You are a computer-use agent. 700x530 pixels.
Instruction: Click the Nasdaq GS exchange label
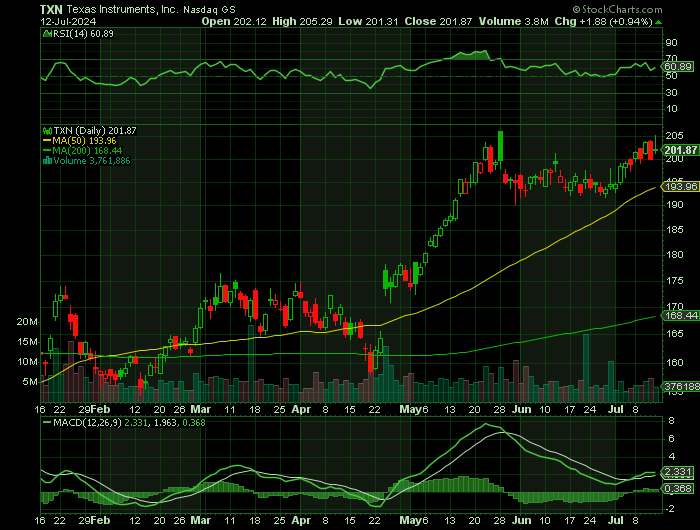point(209,9)
